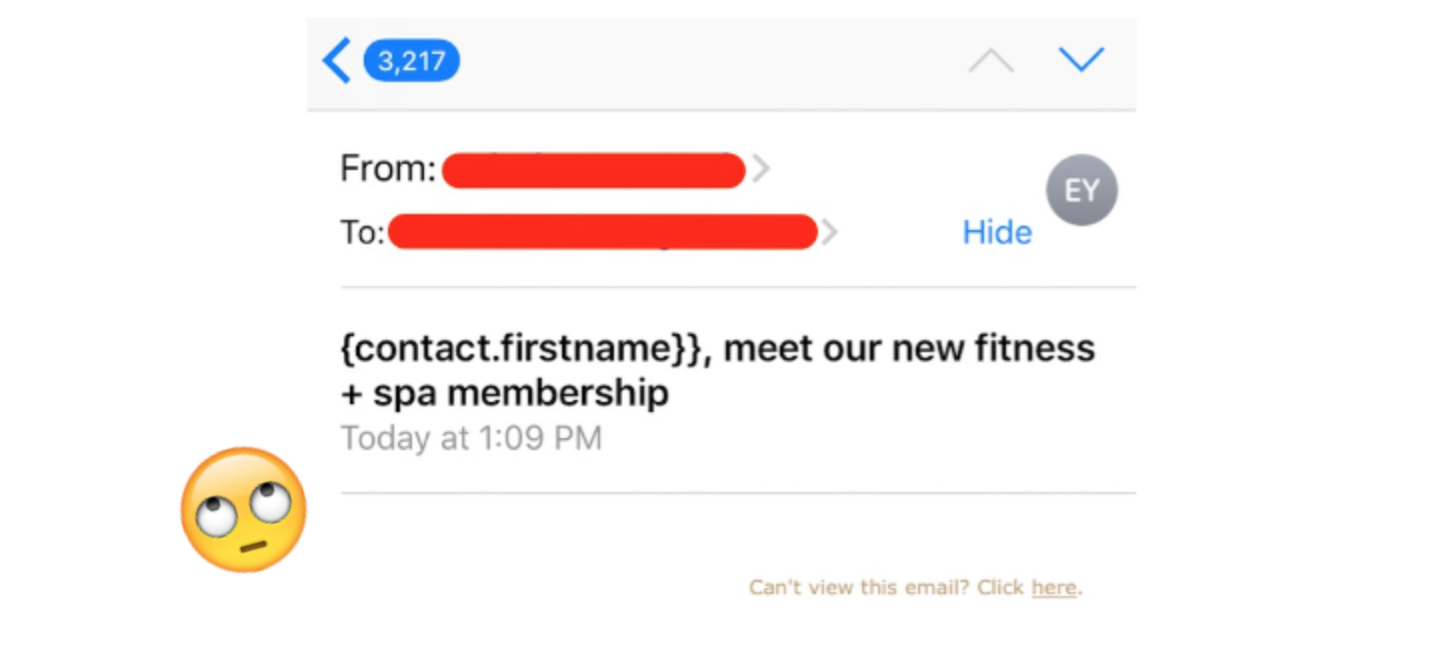Click the rolling-eyes emoji

pos(243,510)
